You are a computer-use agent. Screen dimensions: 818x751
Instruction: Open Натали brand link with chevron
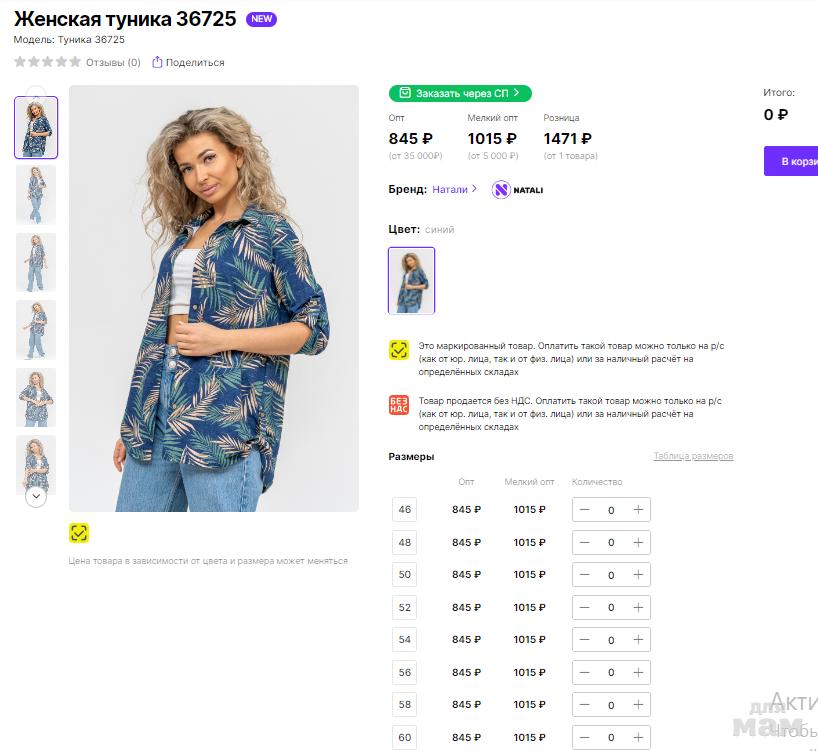[x=455, y=189]
